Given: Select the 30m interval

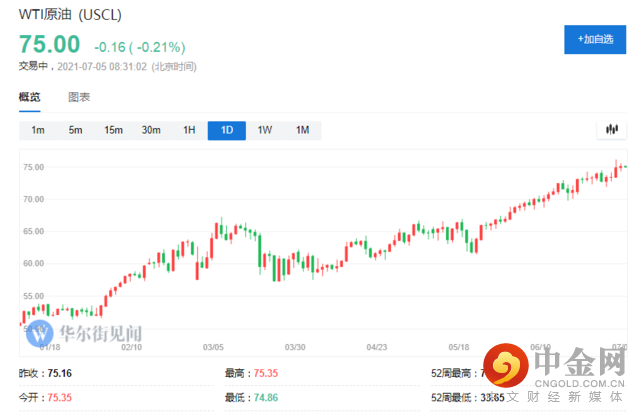Looking at the screenshot, I should [151, 130].
